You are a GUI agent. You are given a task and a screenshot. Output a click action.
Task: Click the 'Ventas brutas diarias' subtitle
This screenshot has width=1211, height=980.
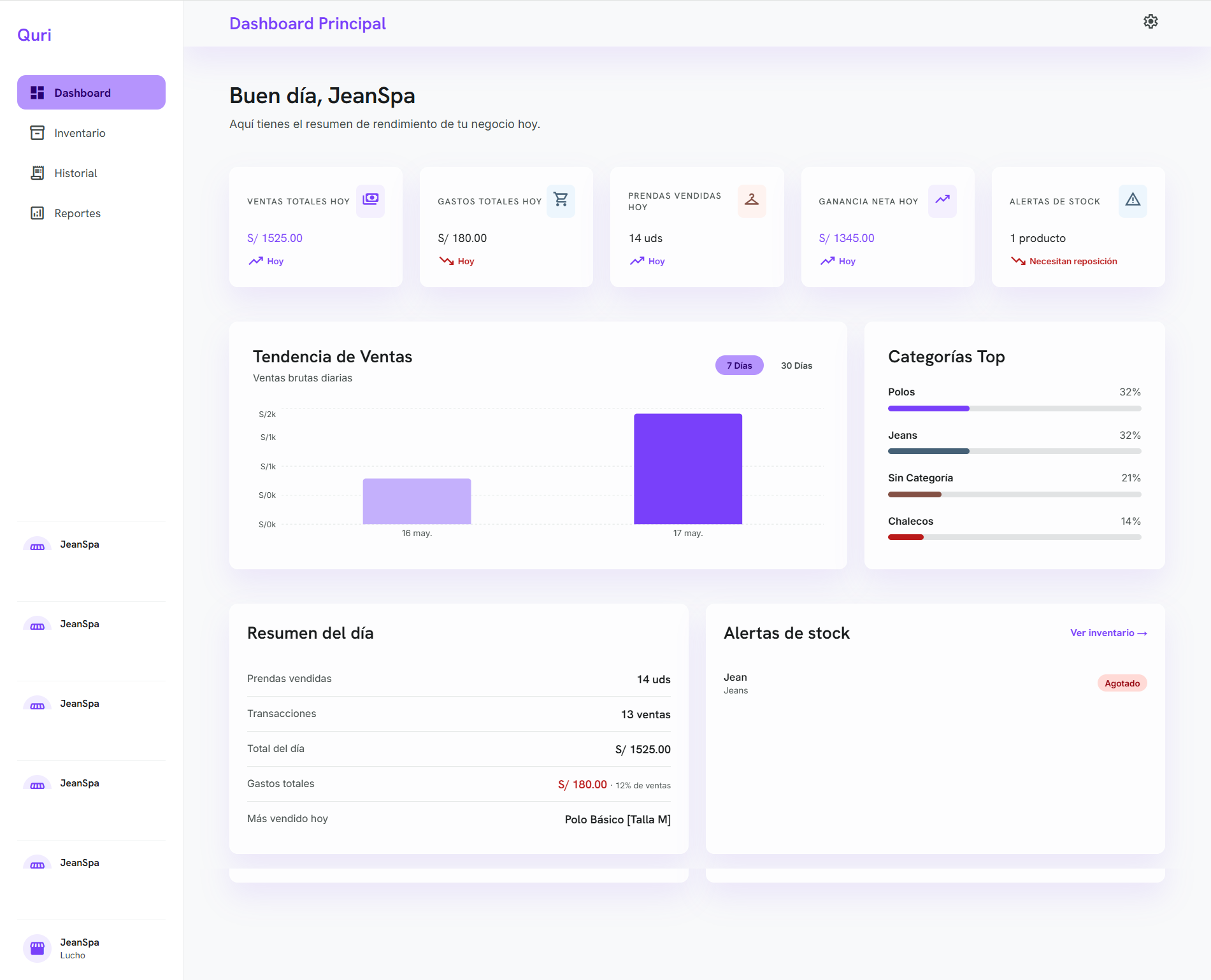pos(303,378)
